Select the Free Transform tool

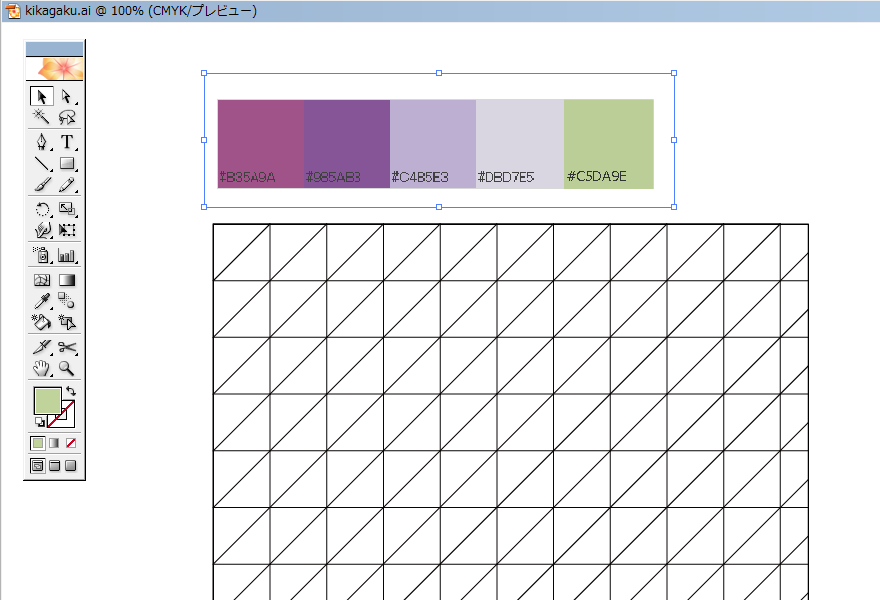[67, 230]
